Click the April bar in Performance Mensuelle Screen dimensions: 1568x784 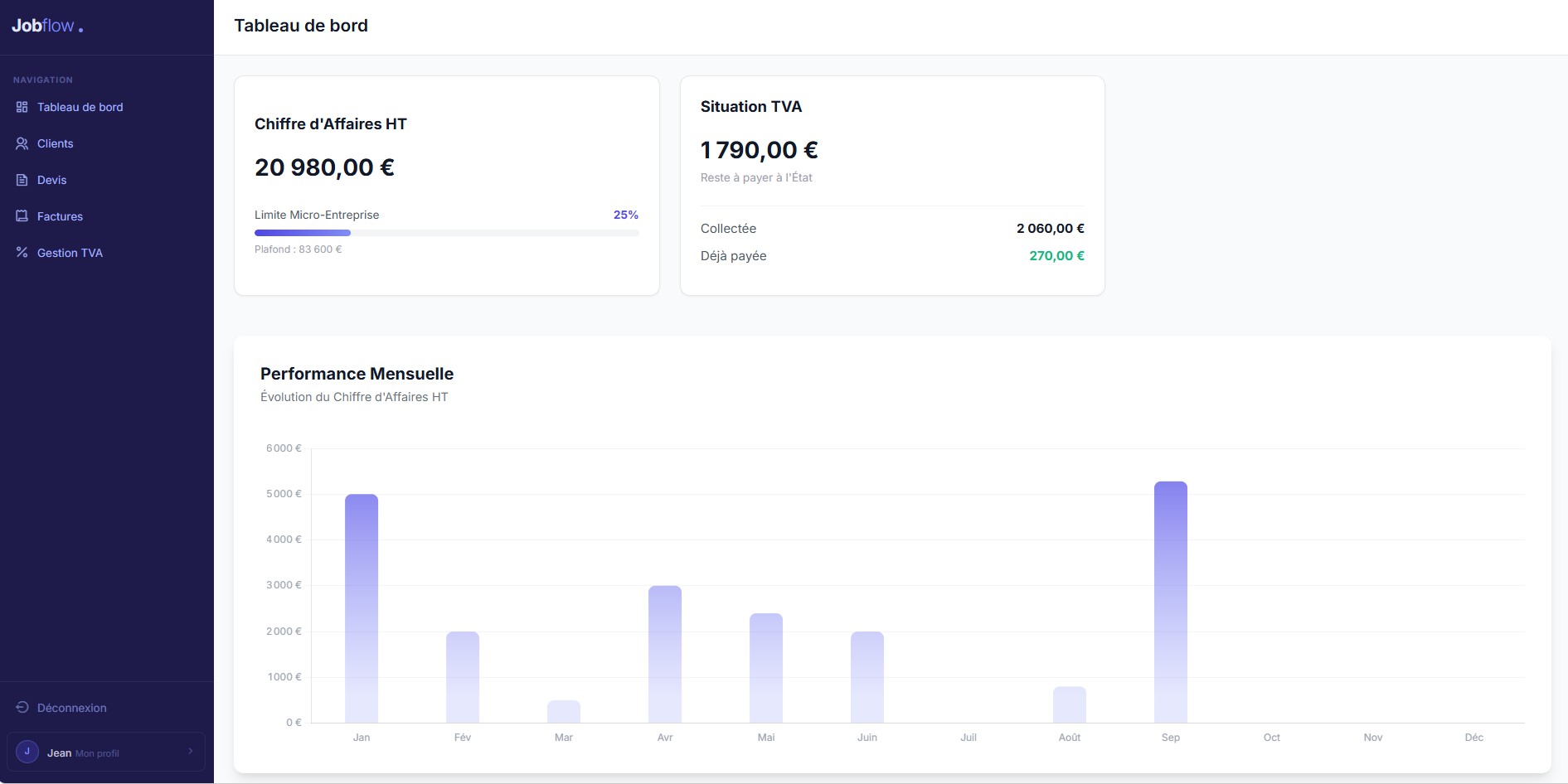665,655
